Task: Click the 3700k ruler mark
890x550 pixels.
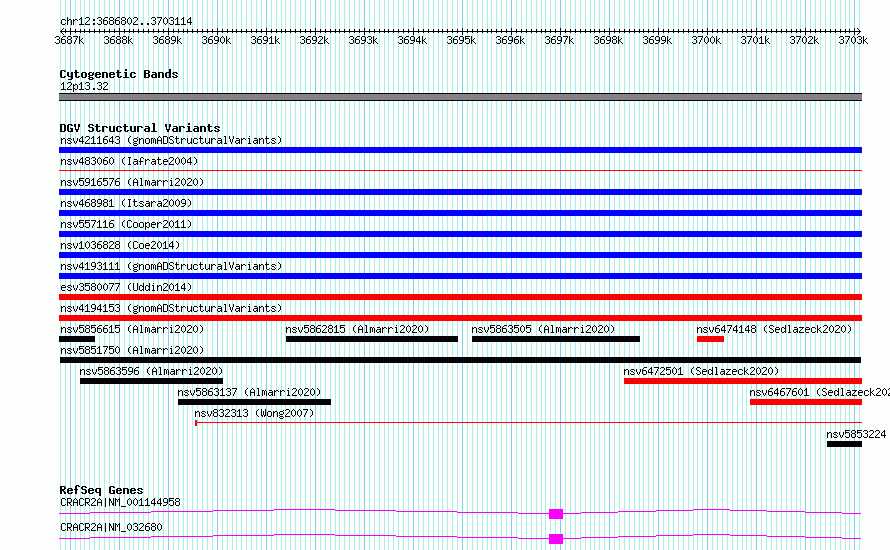Action: [x=706, y=40]
